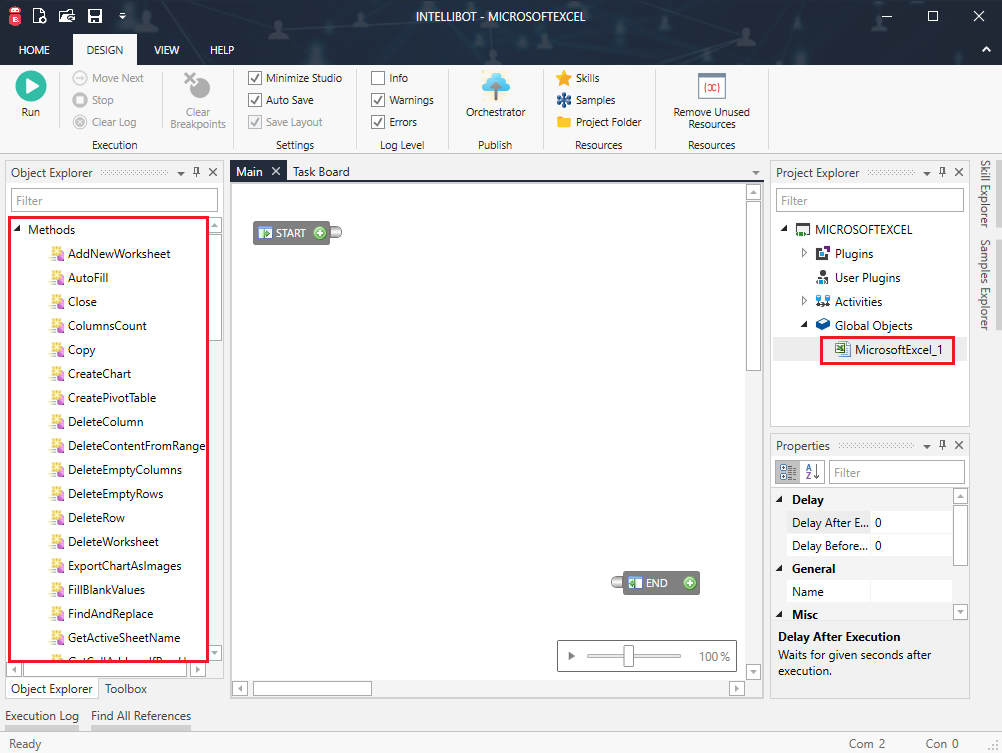
Task: Click the Find All References link
Action: pos(140,716)
